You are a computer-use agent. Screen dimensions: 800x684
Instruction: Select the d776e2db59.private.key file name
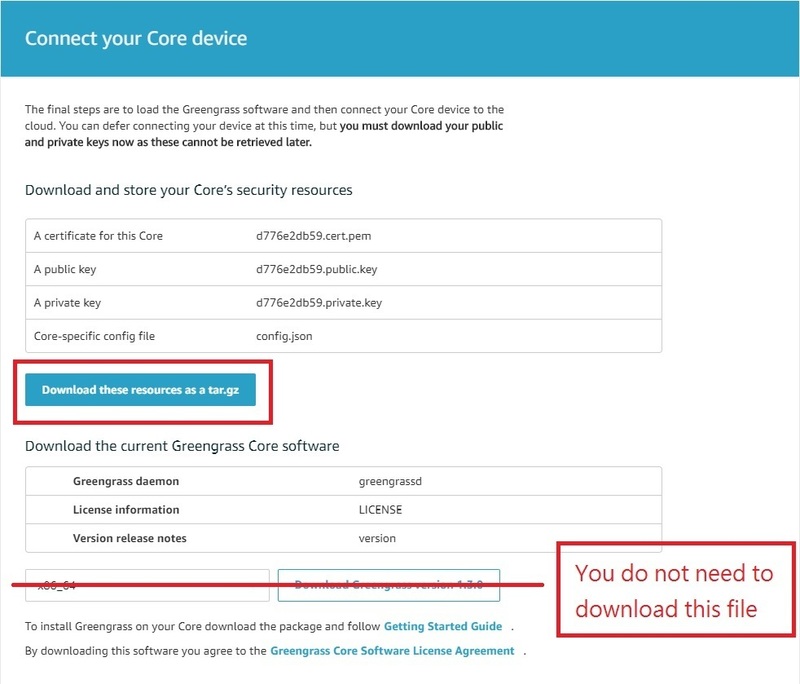coord(319,302)
